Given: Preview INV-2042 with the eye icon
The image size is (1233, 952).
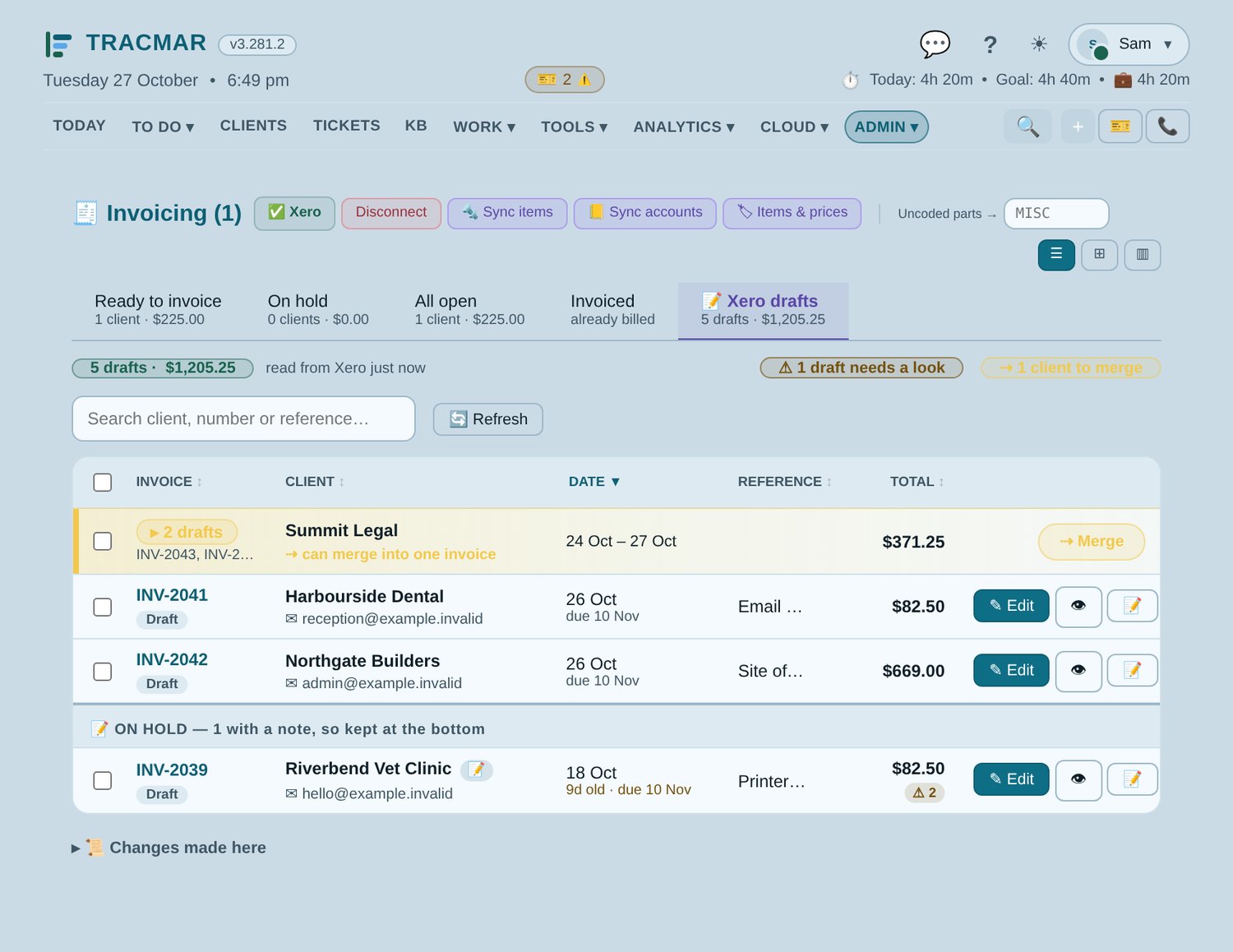Looking at the screenshot, I should point(1078,671).
